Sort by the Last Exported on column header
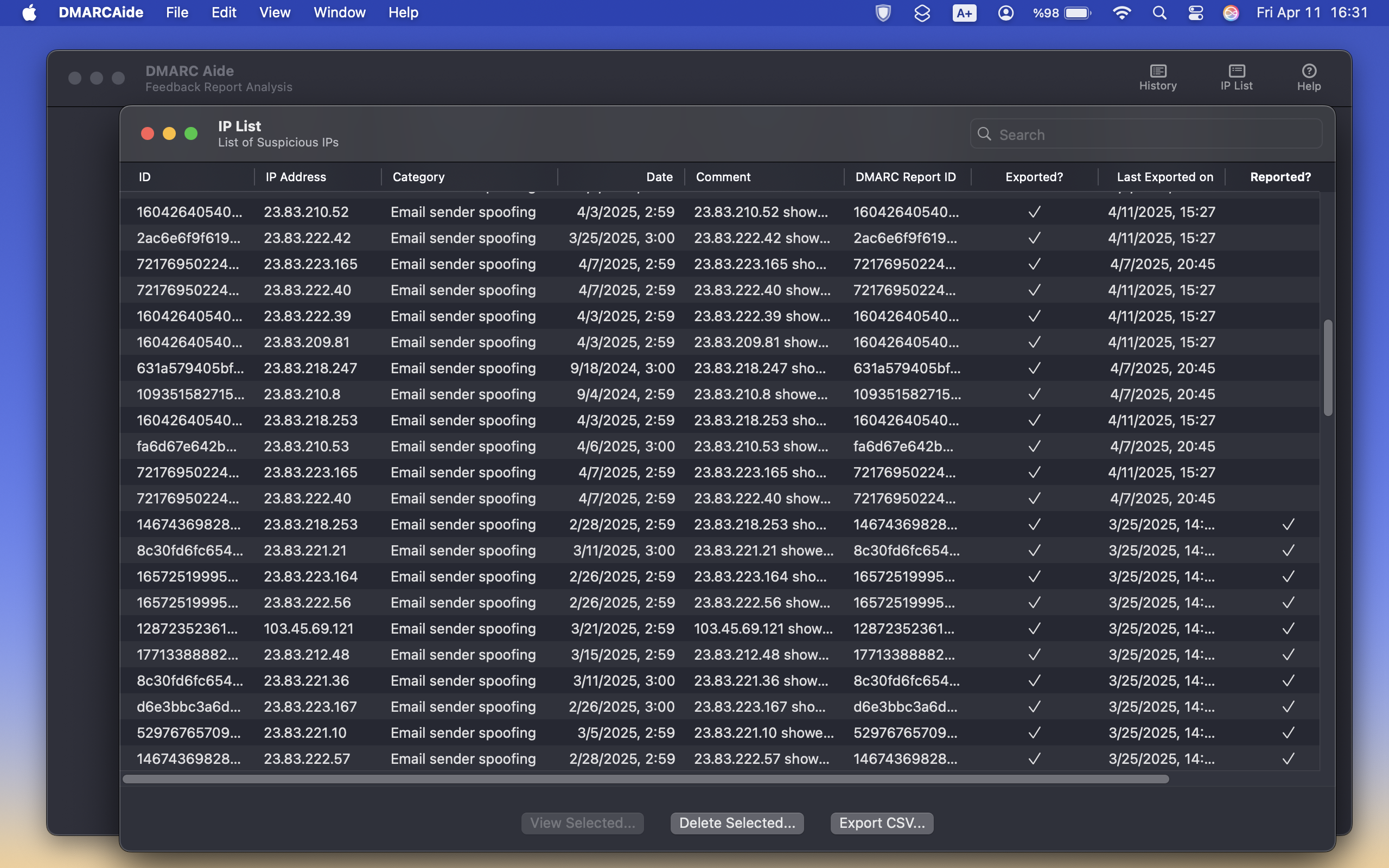The image size is (1389, 868). click(x=1161, y=177)
